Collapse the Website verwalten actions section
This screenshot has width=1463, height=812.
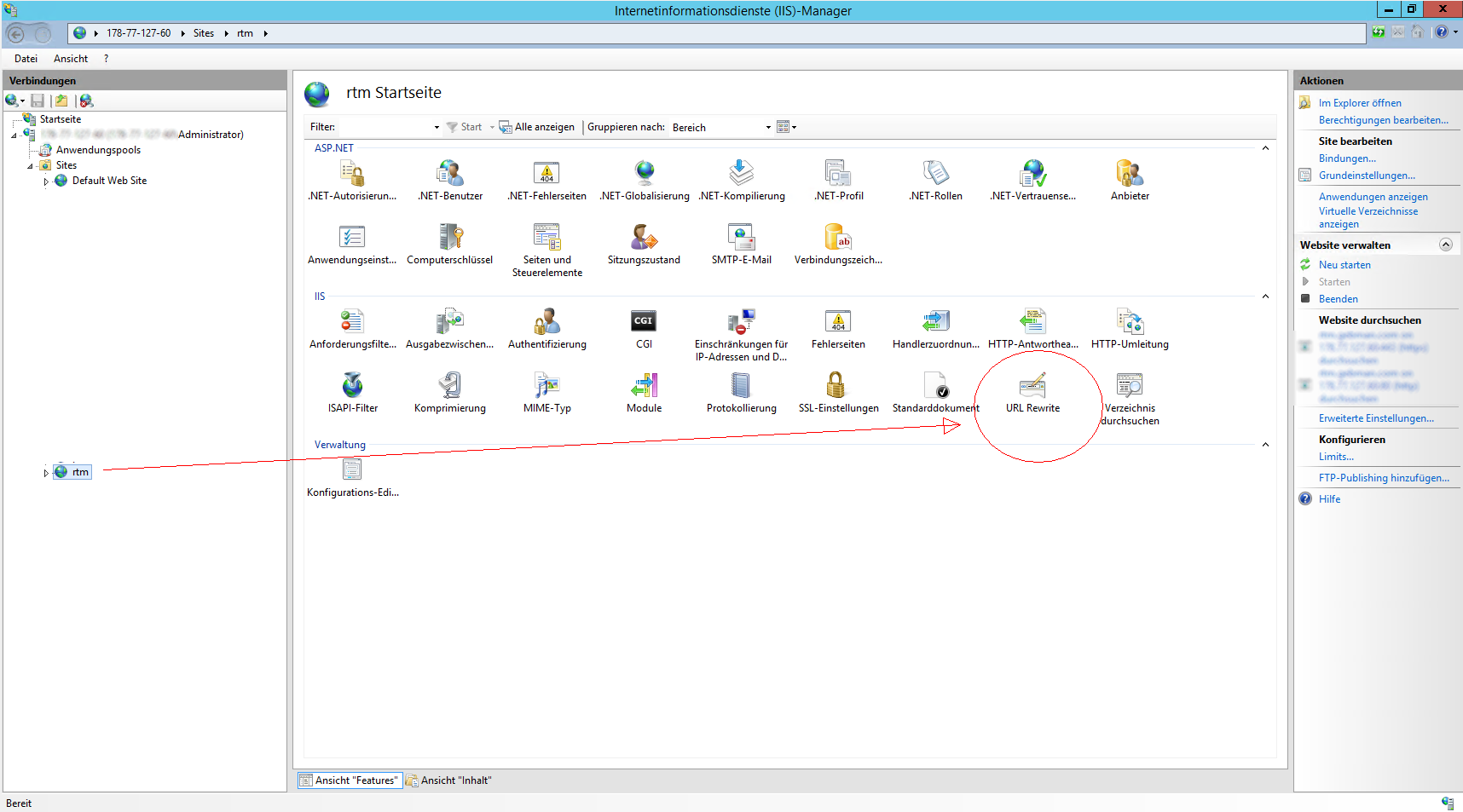1446,245
